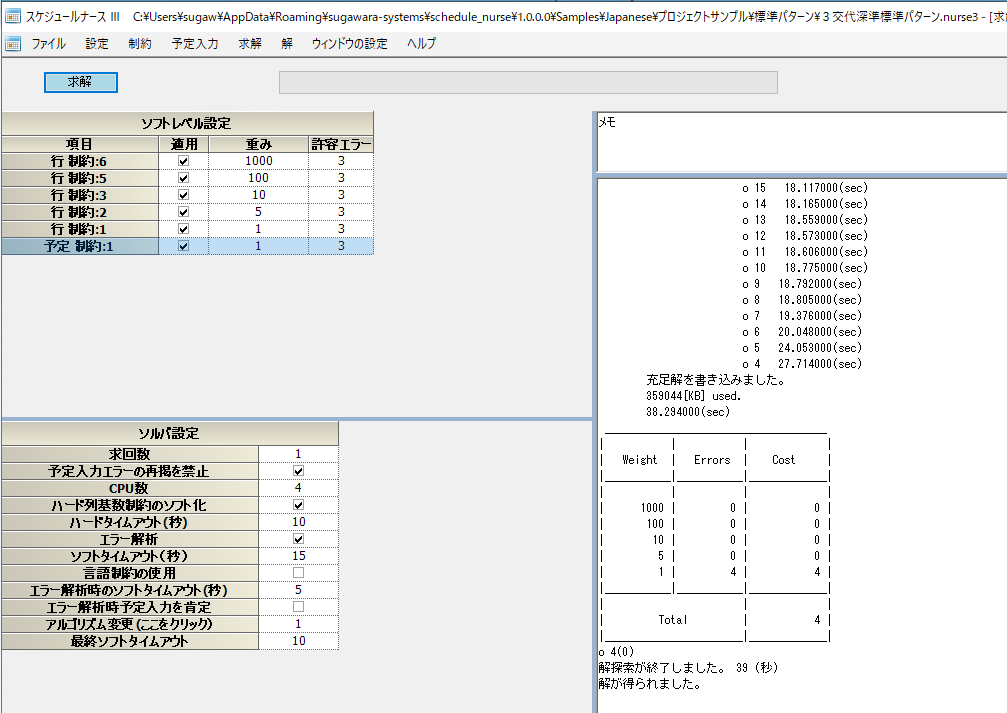Select 許容エラー cell for 行 制約:3
This screenshot has width=1007, height=713.
coord(341,195)
